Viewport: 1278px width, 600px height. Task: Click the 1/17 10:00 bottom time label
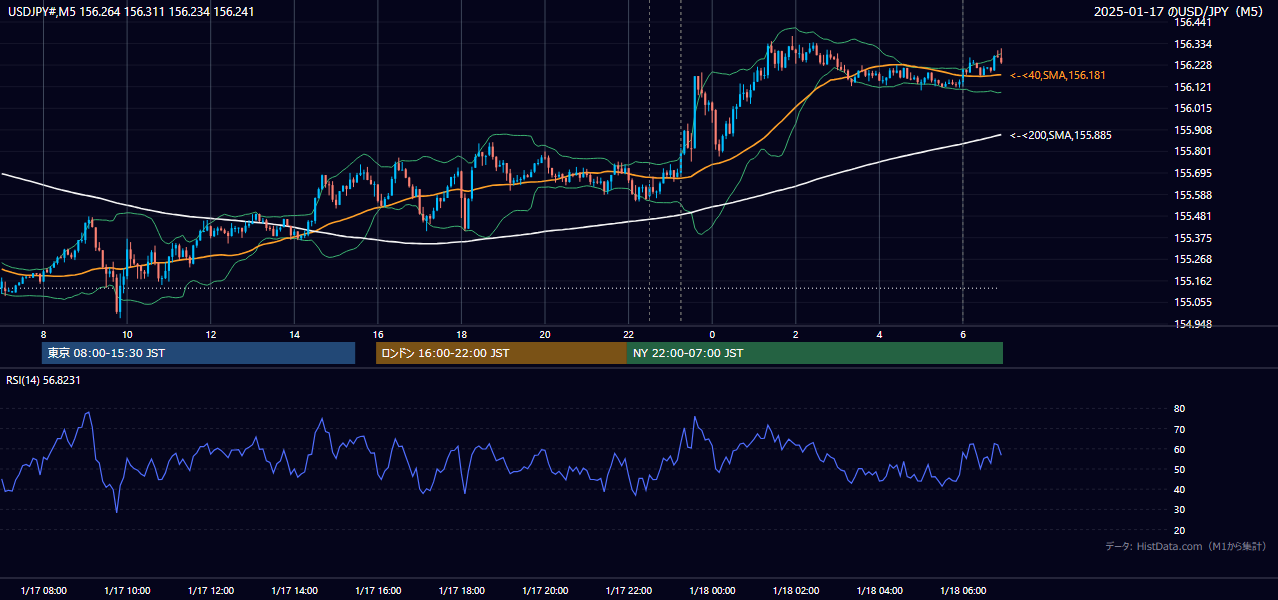click(x=127, y=591)
